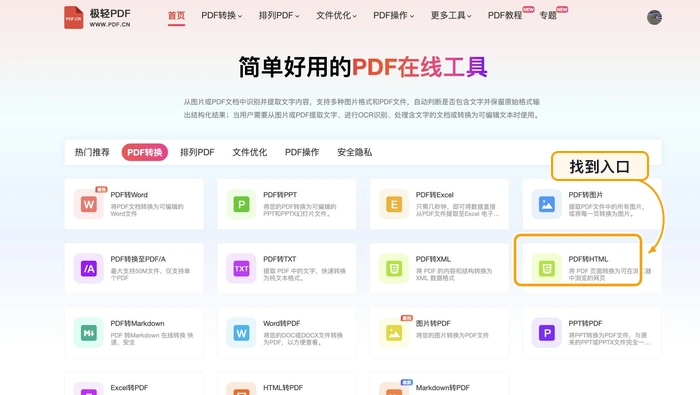
Task: Click description '最大支持50M文件' under PDF/A
Action: point(150,274)
